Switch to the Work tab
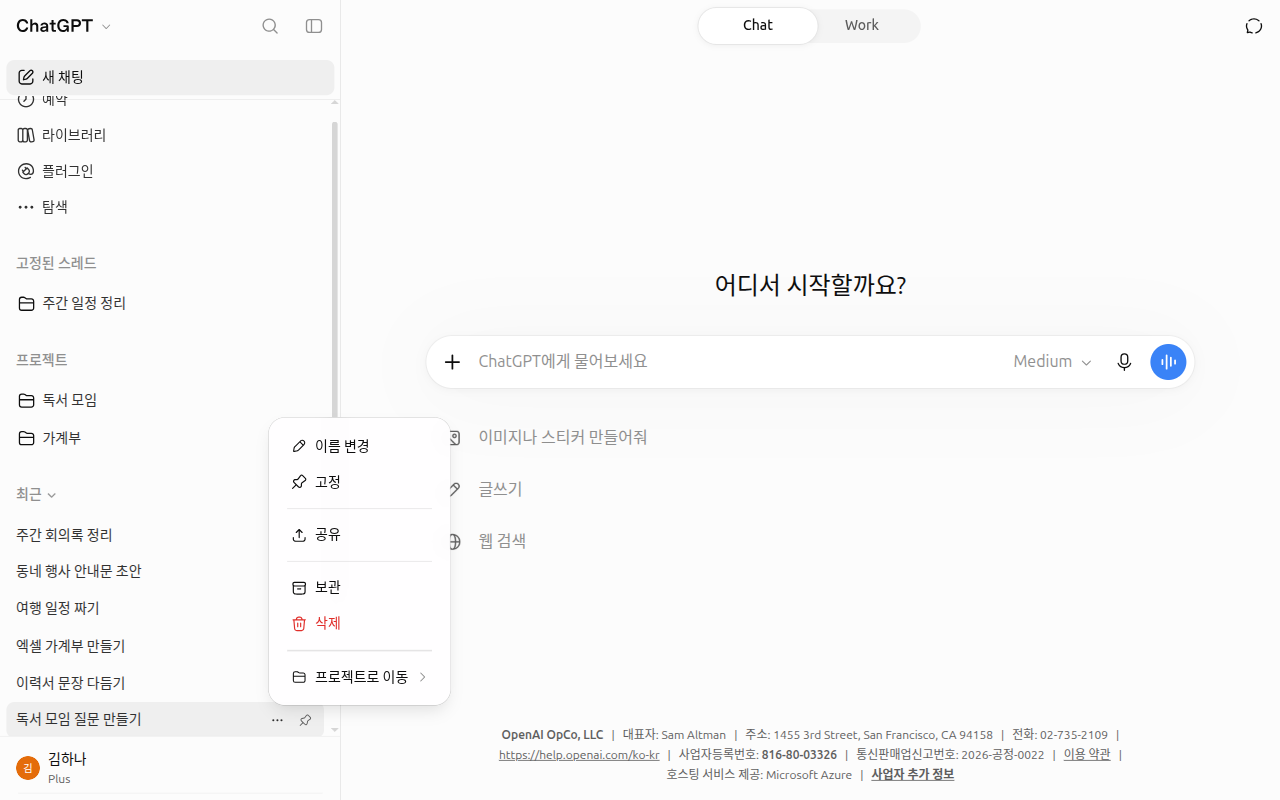Viewport: 1280px width, 800px height. [x=861, y=26]
